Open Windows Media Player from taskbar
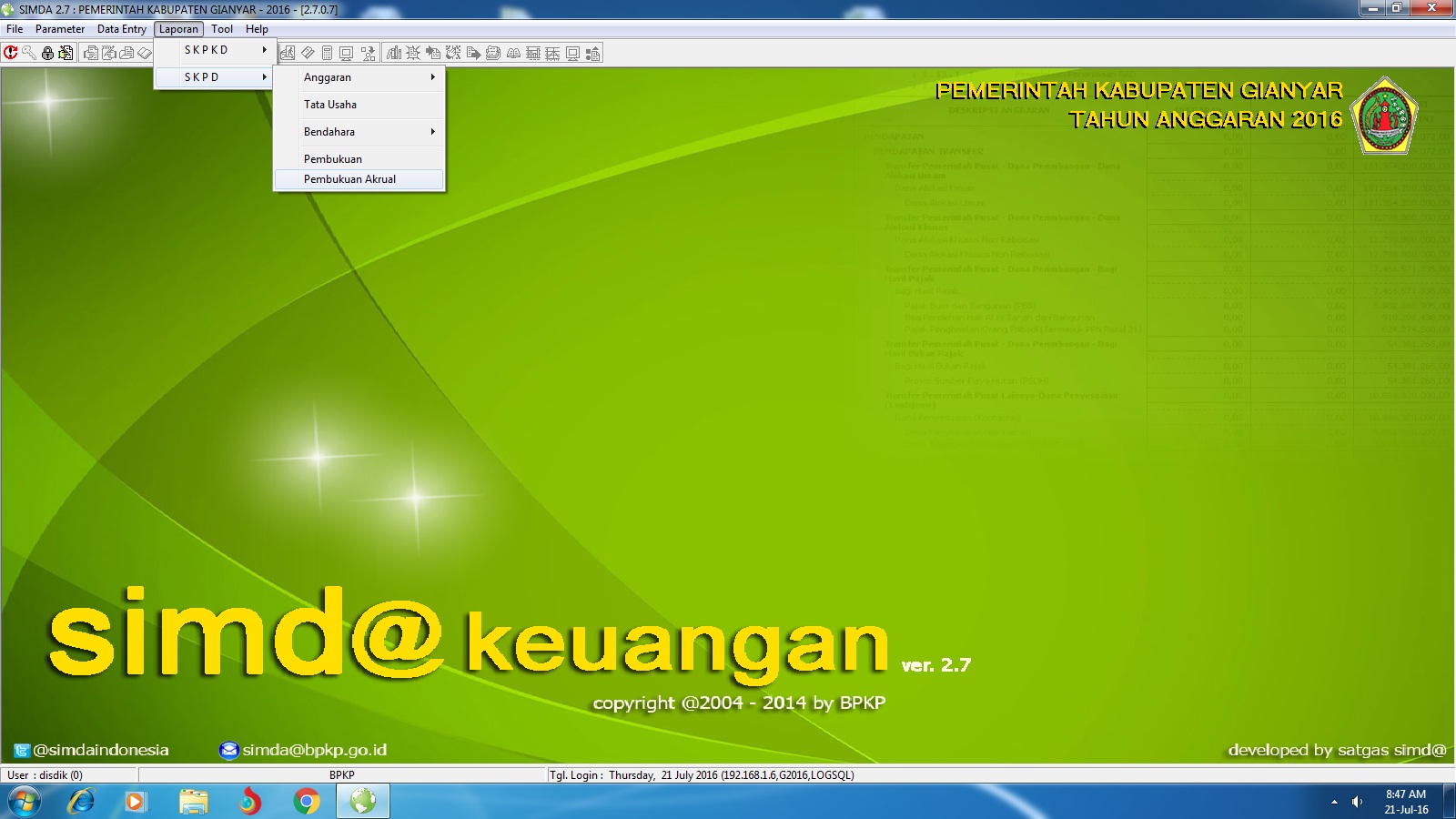This screenshot has width=1456, height=819. pyautogui.click(x=136, y=802)
